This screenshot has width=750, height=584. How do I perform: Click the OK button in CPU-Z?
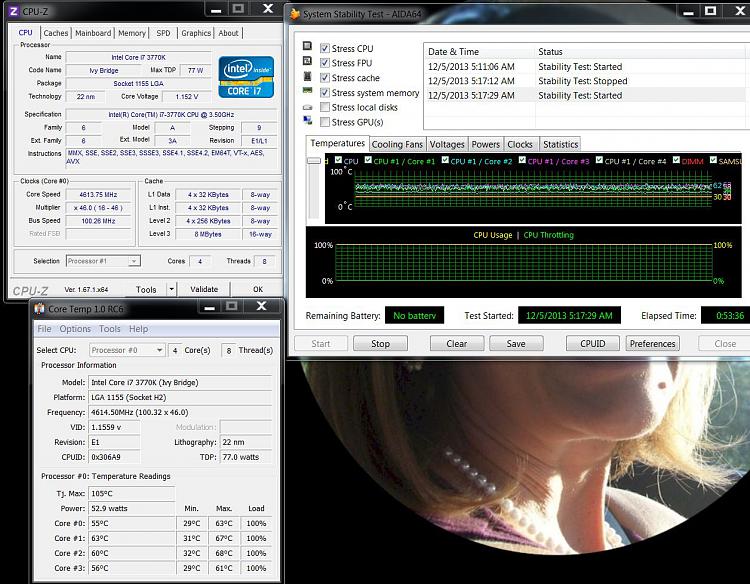coord(258,289)
